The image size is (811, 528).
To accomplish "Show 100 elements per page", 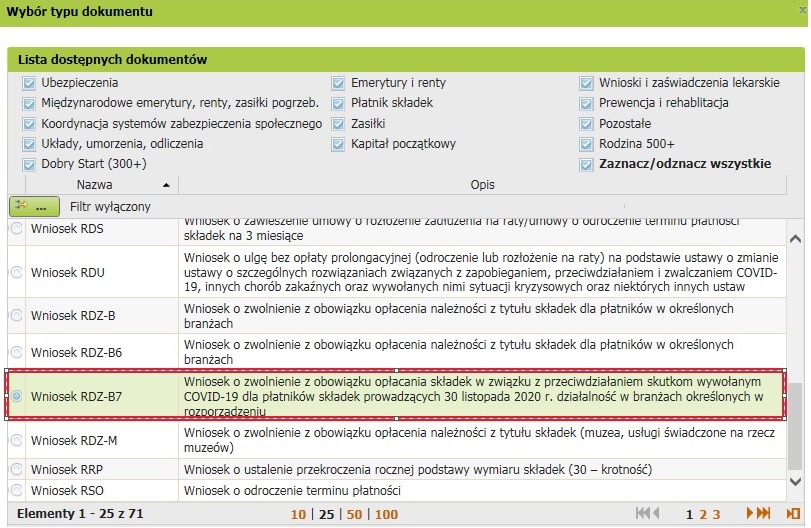I will (386, 514).
